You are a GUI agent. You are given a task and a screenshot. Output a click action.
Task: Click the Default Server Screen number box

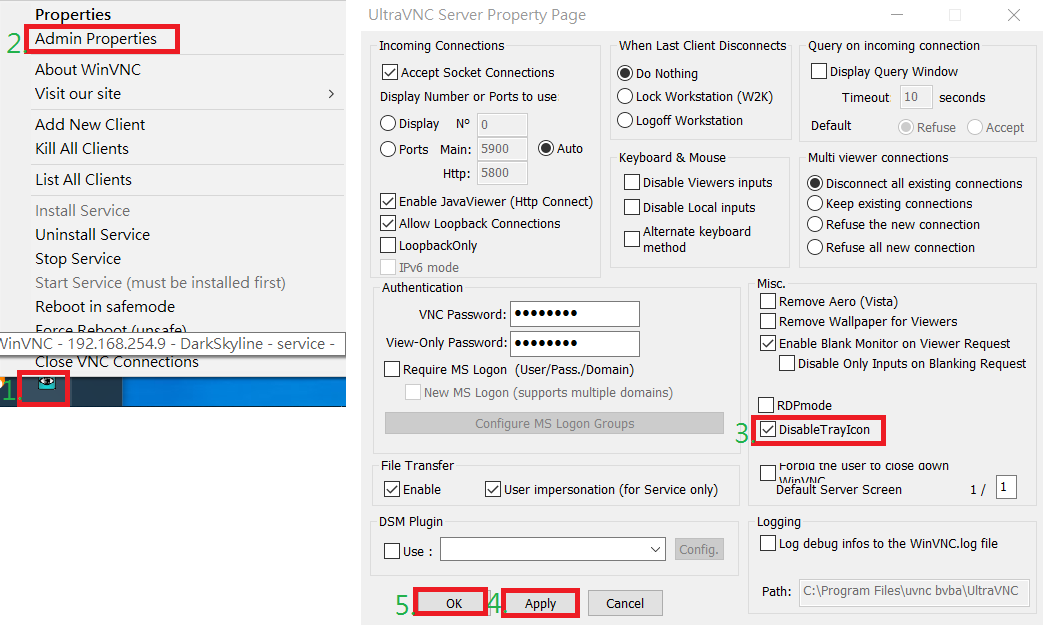click(x=1006, y=487)
